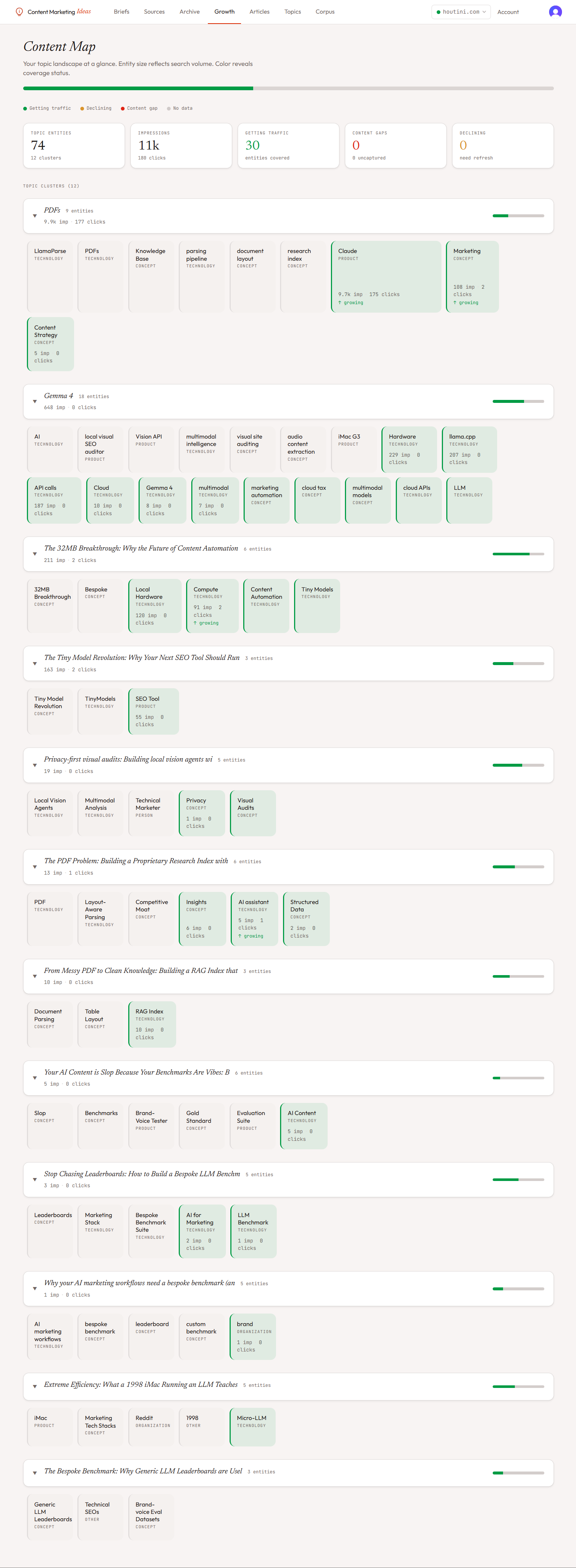
Task: Collapse the Gemma 4 cluster
Action: tap(35, 401)
